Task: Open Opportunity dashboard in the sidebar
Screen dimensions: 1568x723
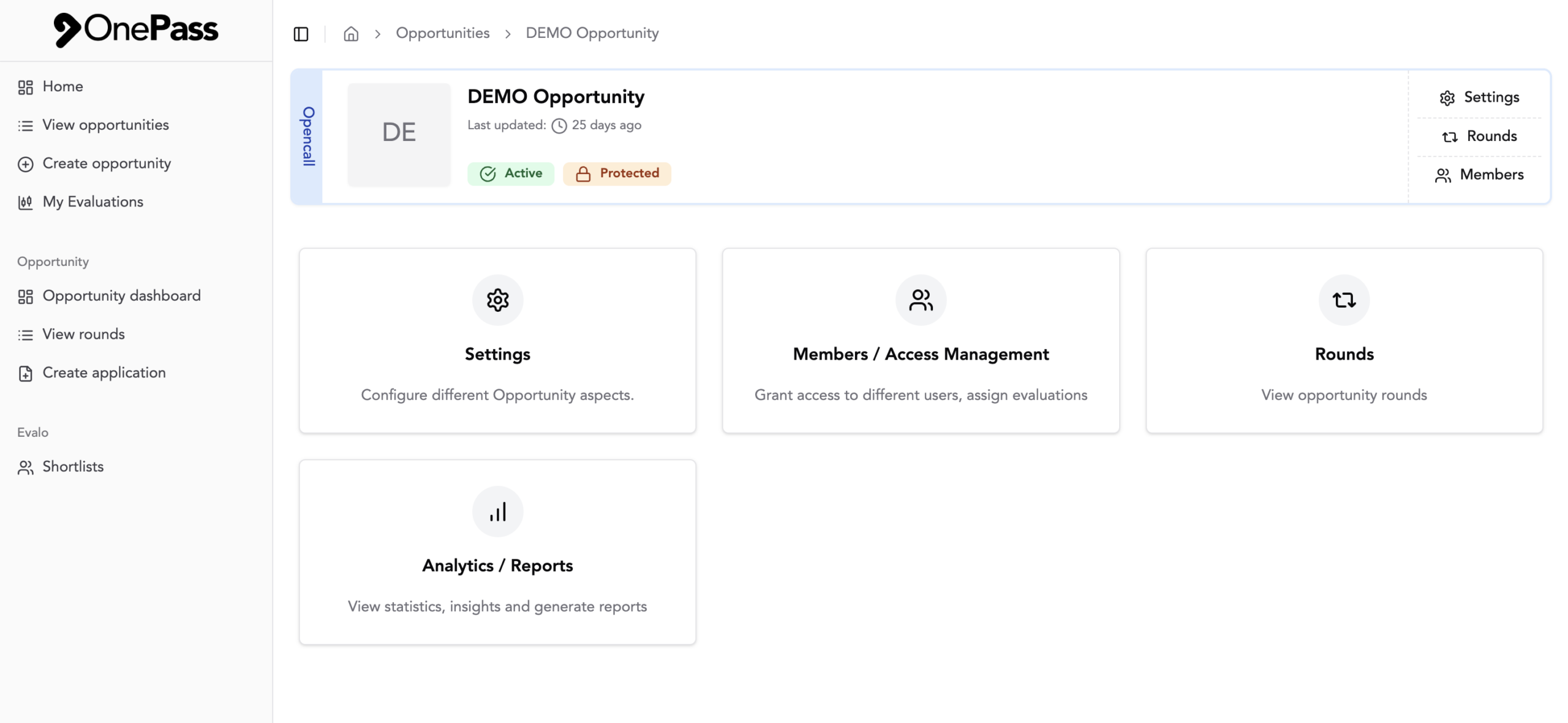Action: [136, 296]
